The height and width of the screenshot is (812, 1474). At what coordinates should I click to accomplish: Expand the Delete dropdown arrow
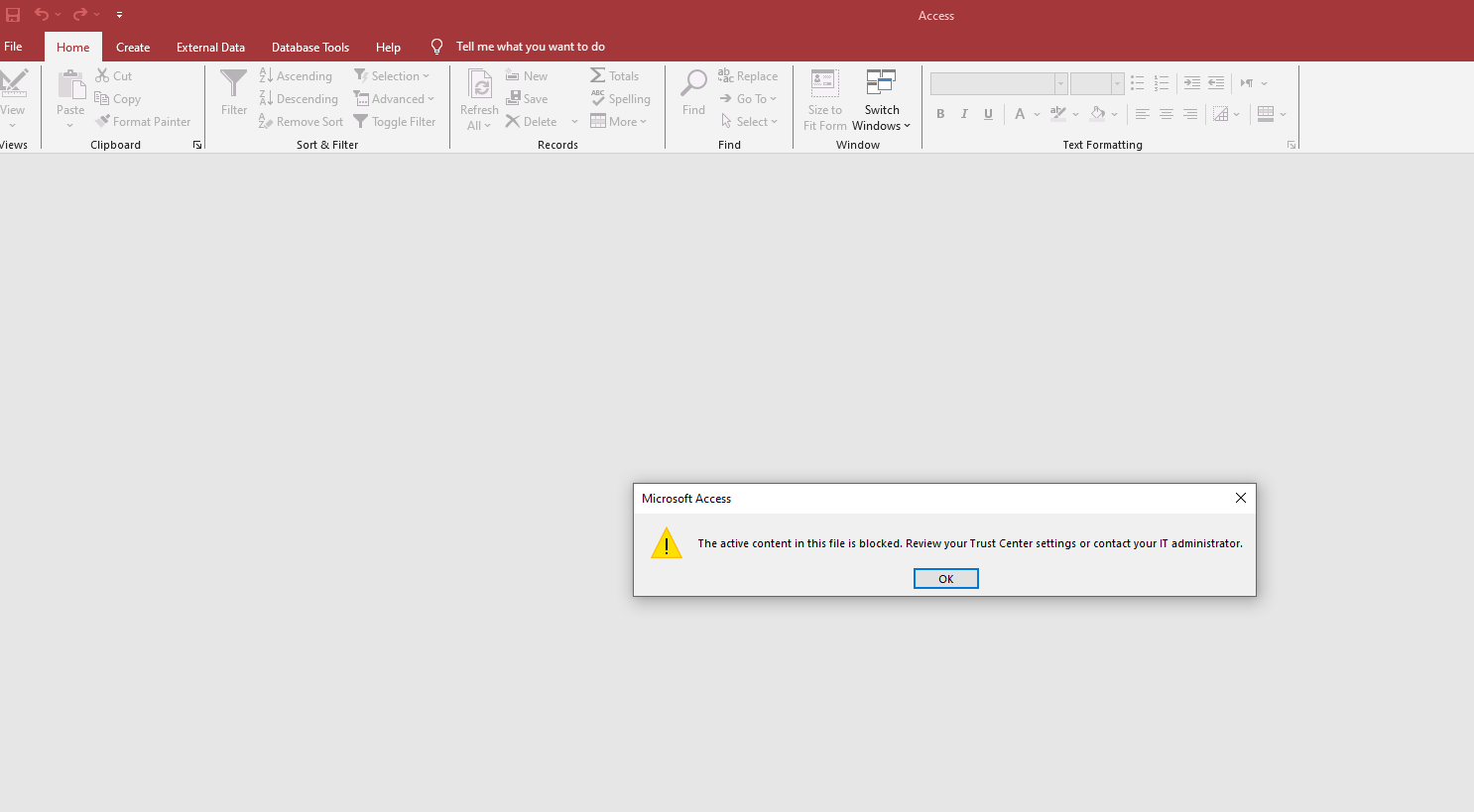click(574, 121)
